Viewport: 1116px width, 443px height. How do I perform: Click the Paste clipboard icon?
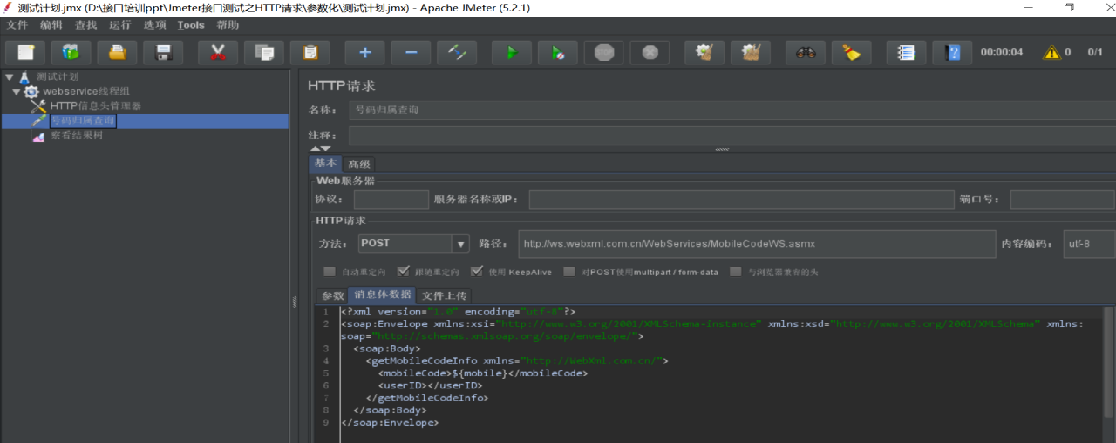click(310, 53)
